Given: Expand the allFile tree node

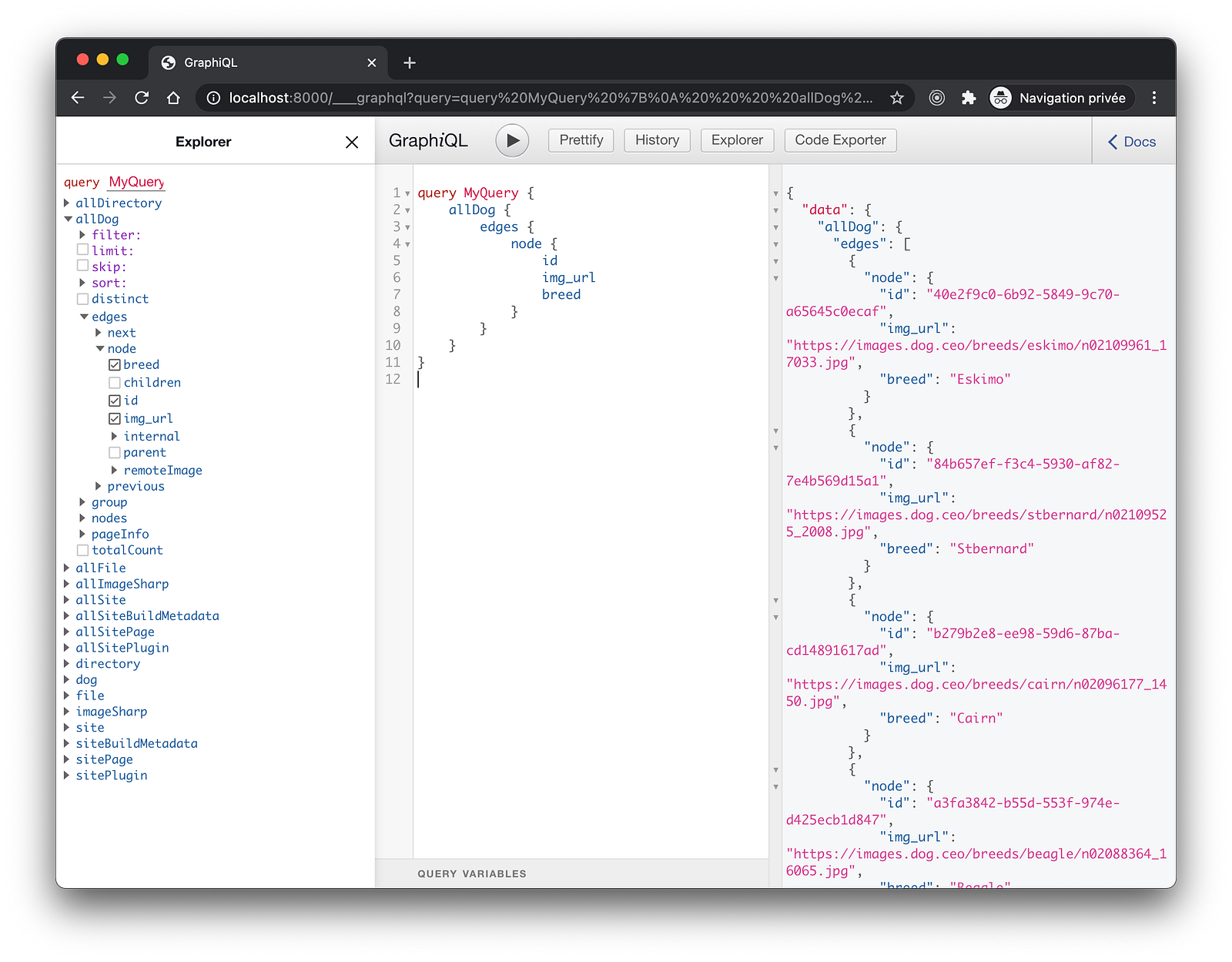Looking at the screenshot, I should (67, 568).
